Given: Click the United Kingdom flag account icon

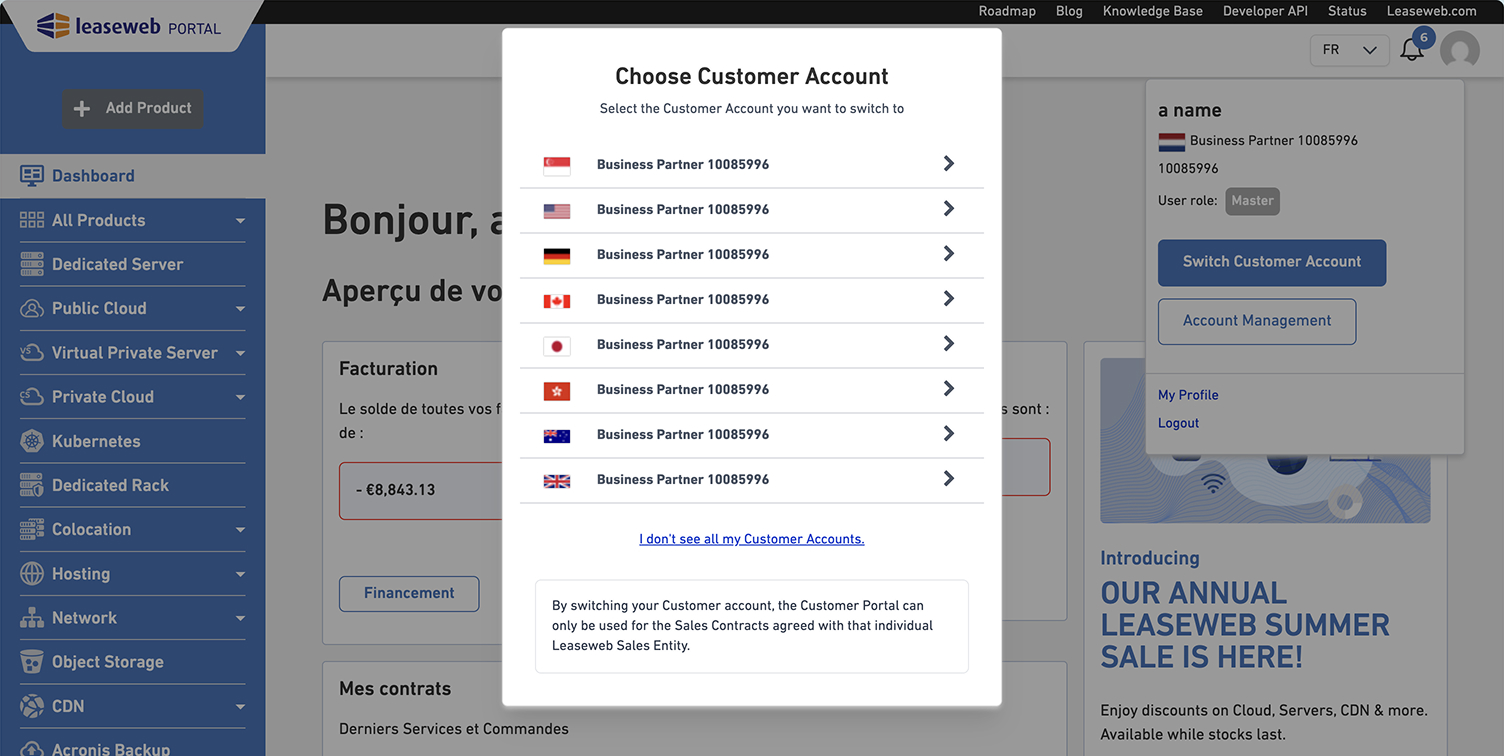Looking at the screenshot, I should [557, 480].
